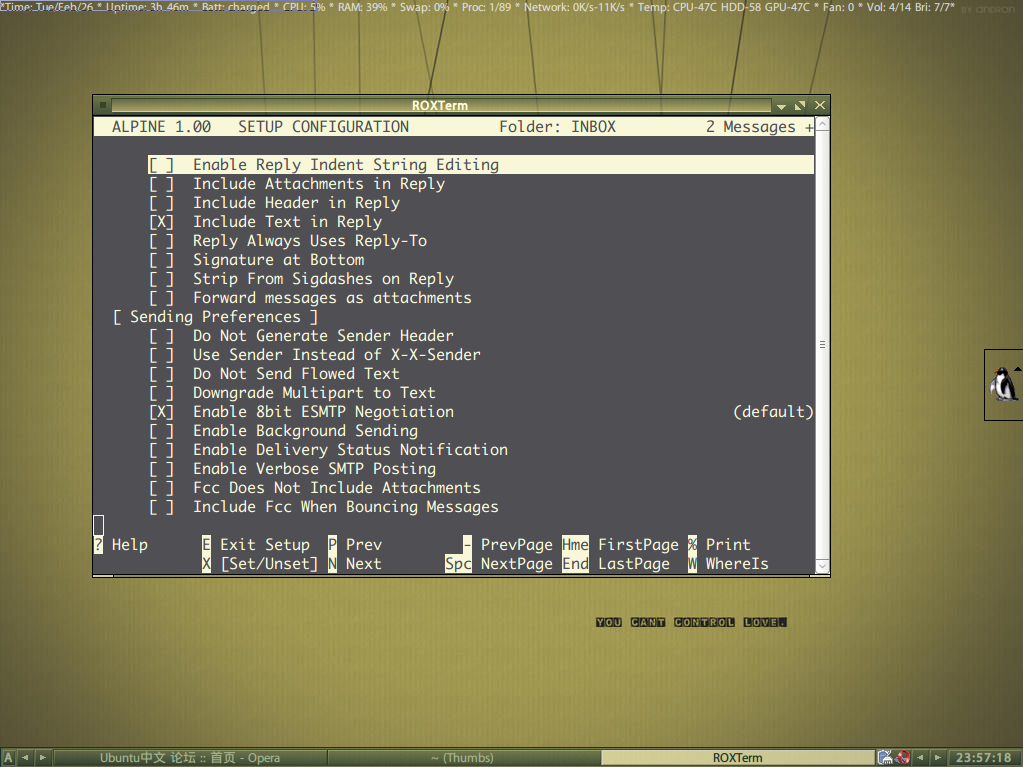Click the "SETUP CONFIGURATION" title text
Screen dimensions: 1023x767
[x=324, y=127]
